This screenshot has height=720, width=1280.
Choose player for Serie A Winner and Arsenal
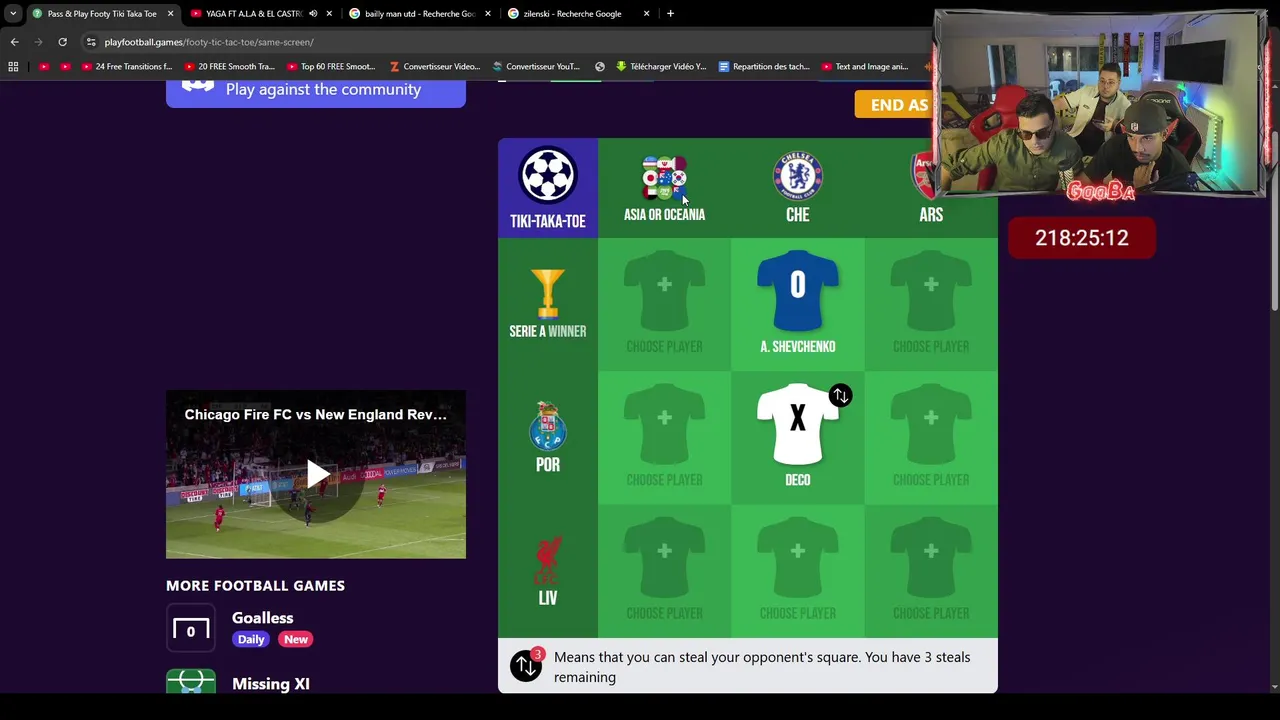[931, 304]
